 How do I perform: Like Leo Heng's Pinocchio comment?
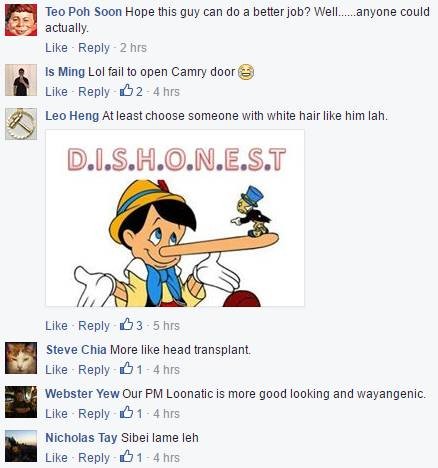(56, 326)
